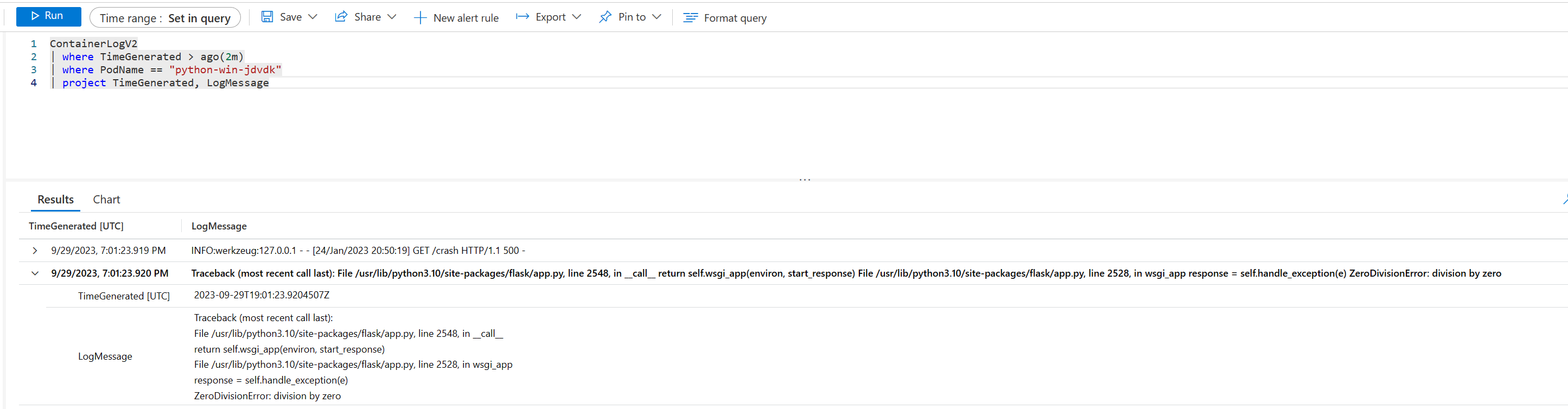1568x409 pixels.
Task: Switch to the Chart tab
Action: [x=106, y=200]
